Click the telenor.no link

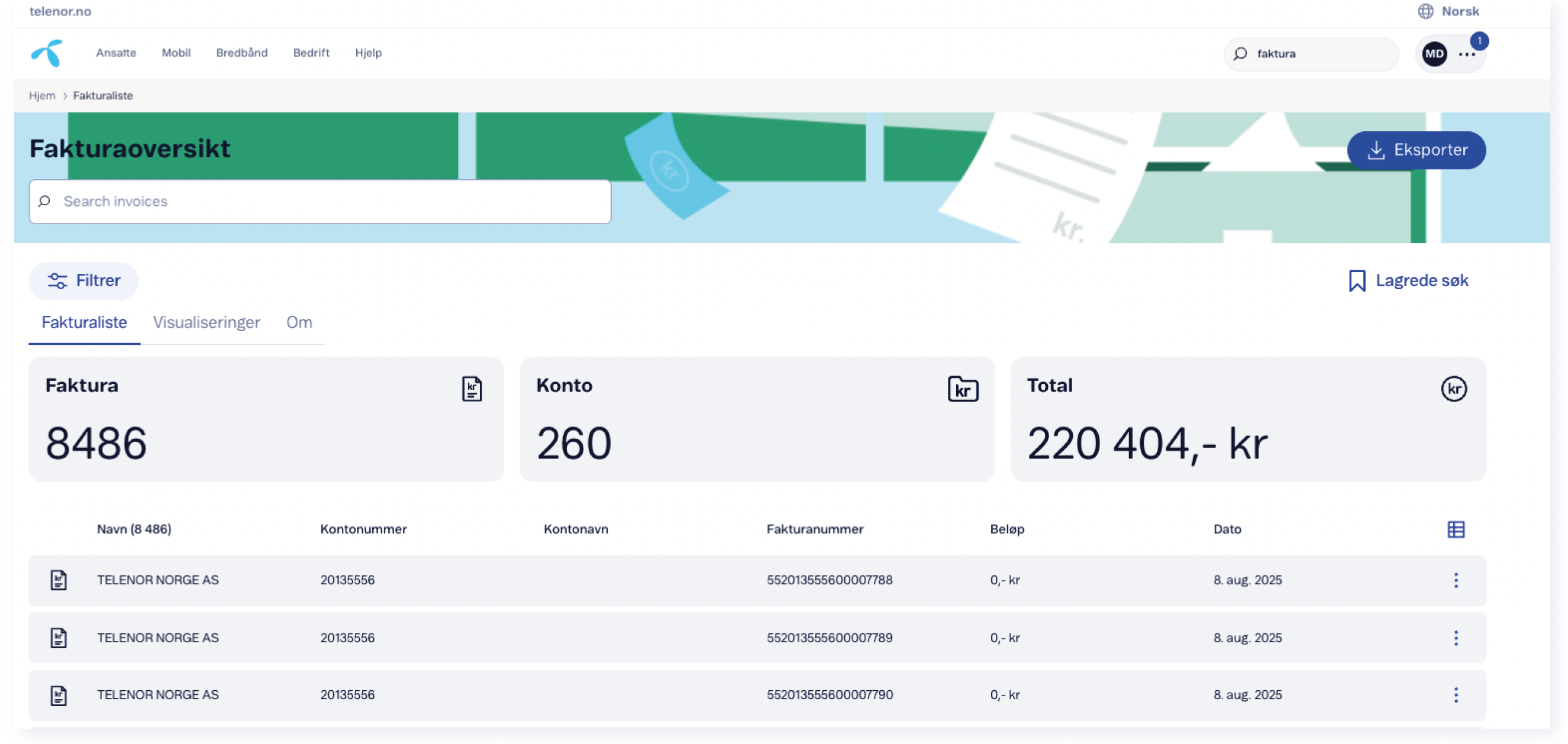pyautogui.click(x=60, y=11)
